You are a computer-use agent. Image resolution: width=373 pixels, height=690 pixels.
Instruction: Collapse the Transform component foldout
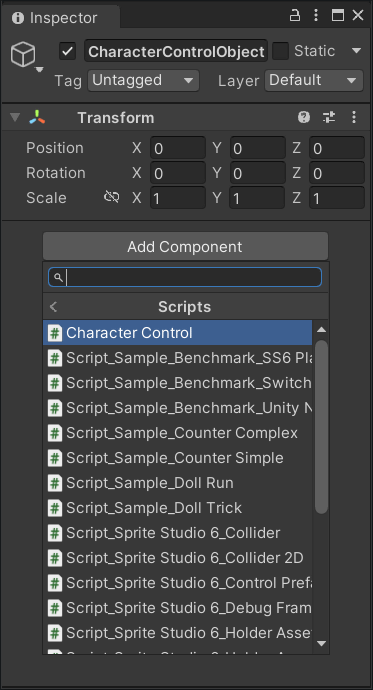(x=15, y=117)
